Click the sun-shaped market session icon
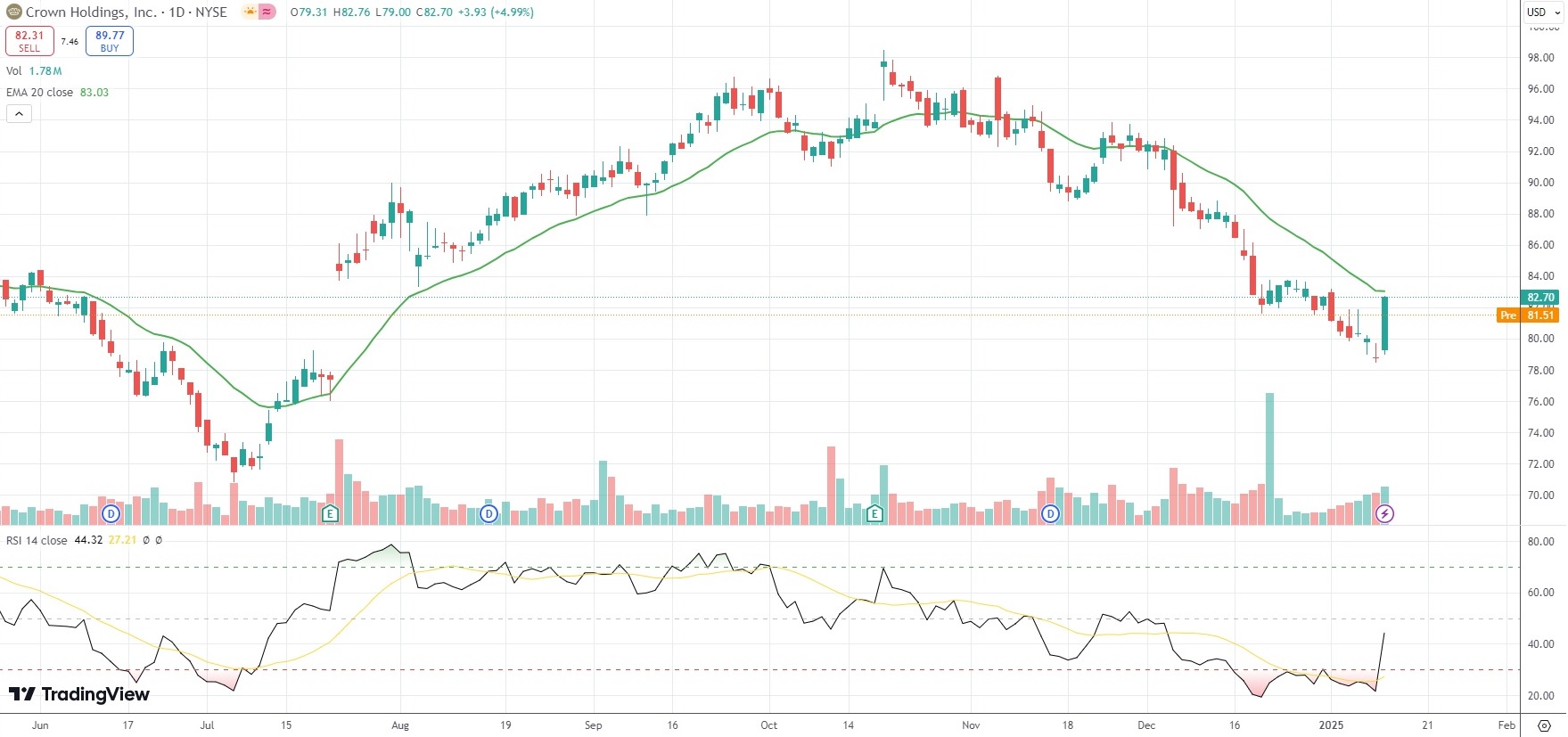The image size is (1568, 737). (x=250, y=12)
